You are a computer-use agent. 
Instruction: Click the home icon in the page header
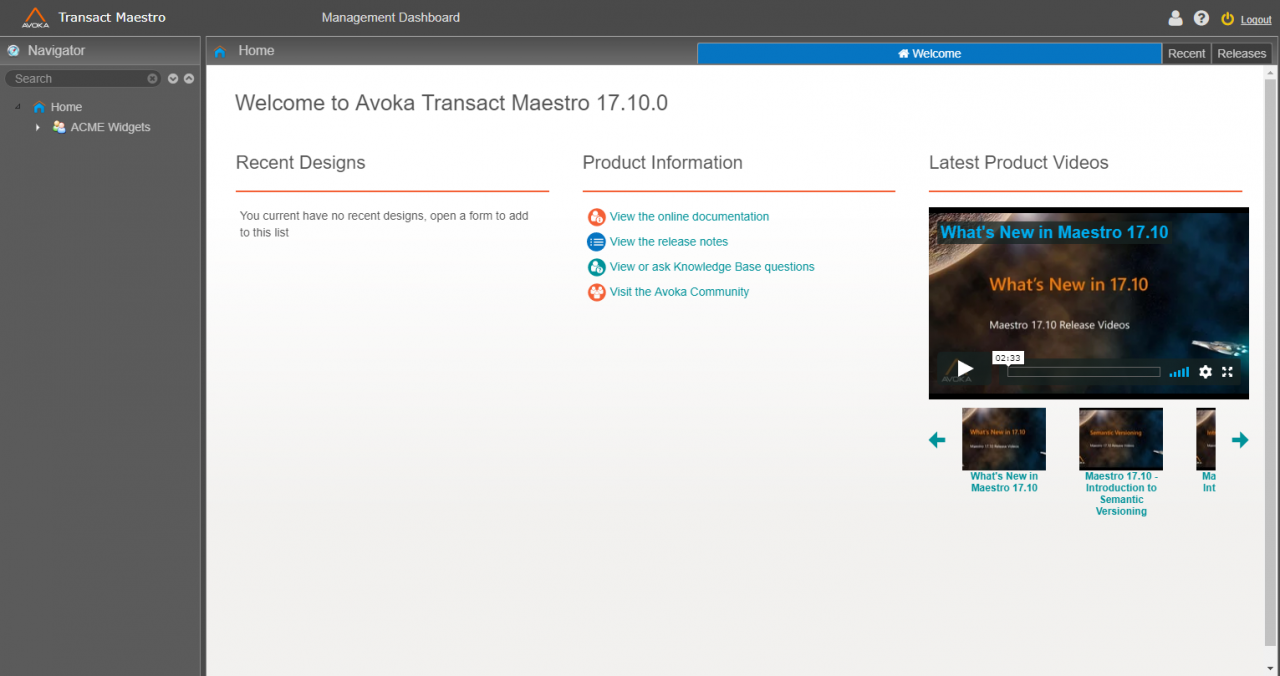tap(220, 51)
